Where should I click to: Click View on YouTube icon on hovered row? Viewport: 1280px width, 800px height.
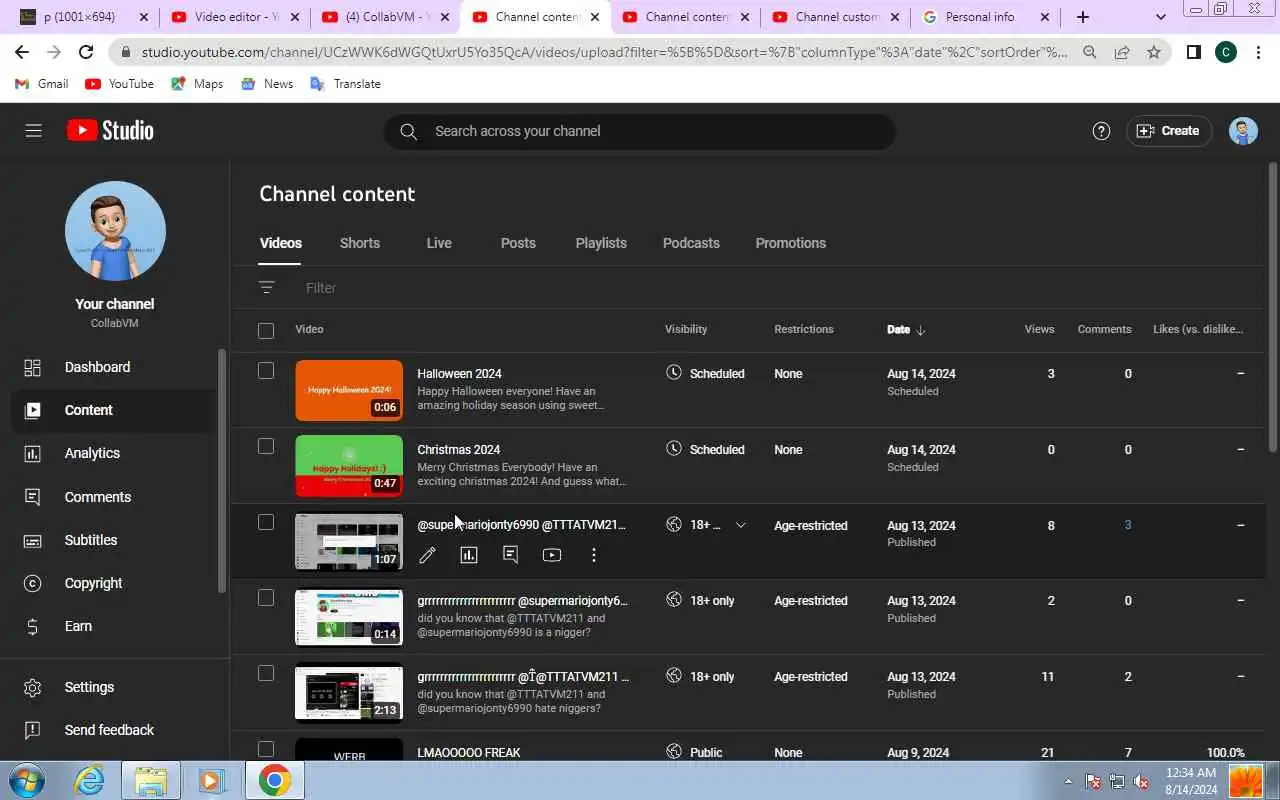click(552, 555)
